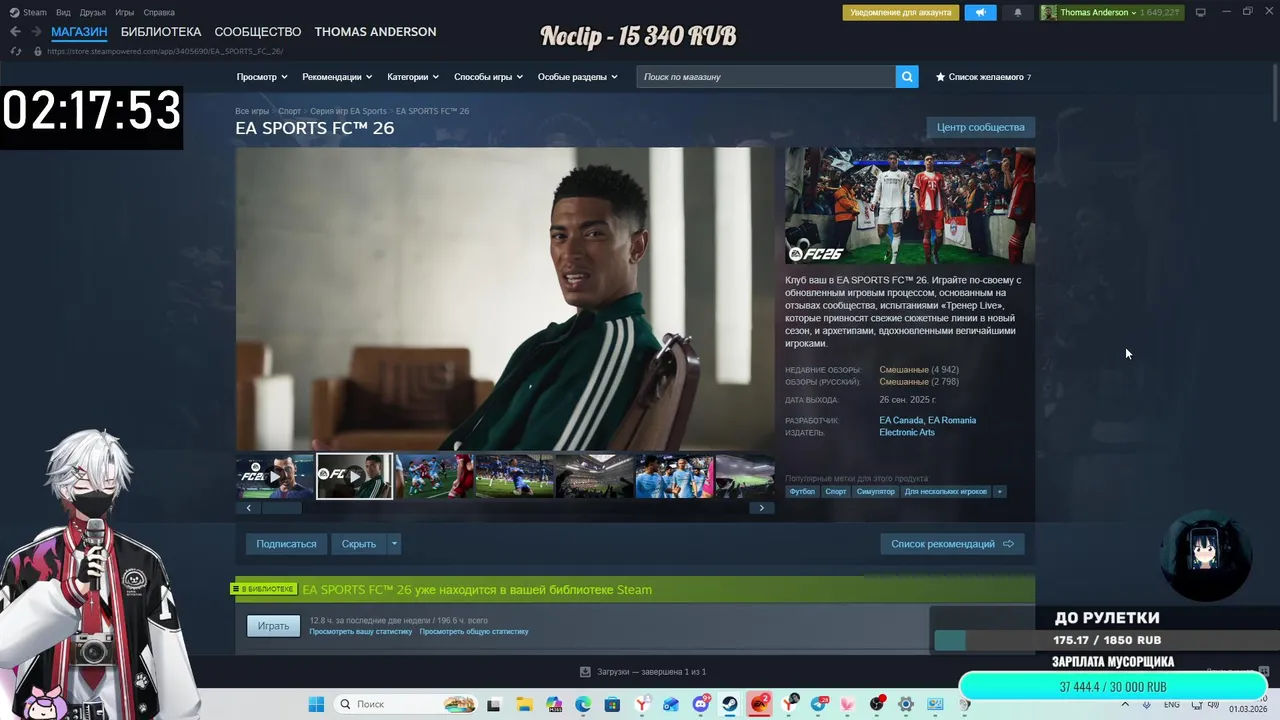Select the stadium screenshot thumbnail
The width and height of the screenshot is (1280, 720).
coord(595,477)
